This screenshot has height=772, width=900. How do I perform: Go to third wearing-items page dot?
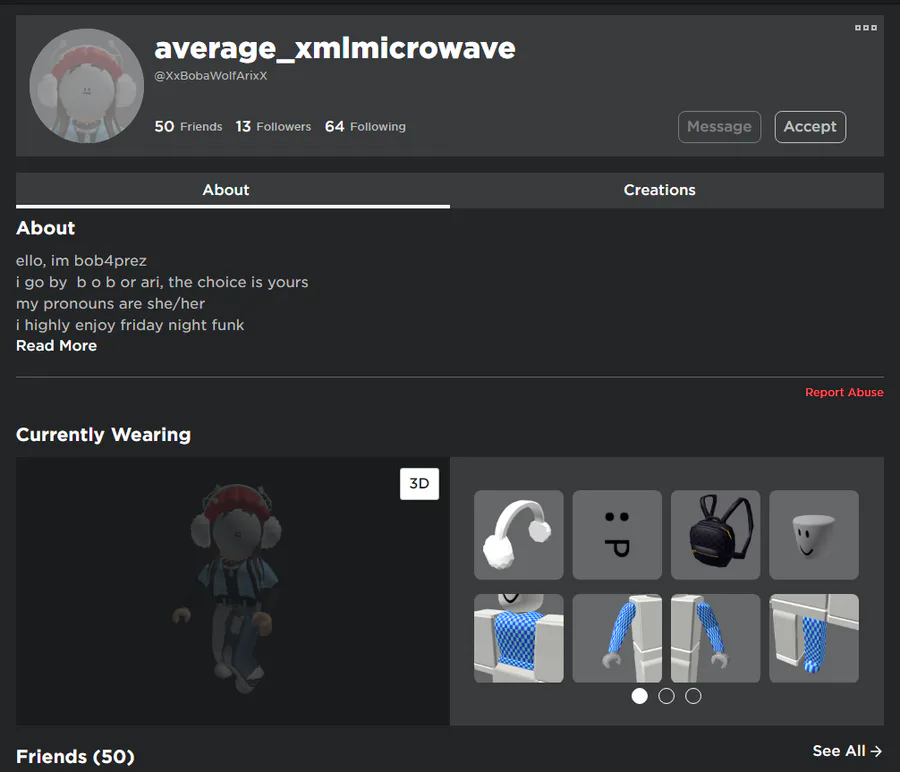(x=693, y=696)
